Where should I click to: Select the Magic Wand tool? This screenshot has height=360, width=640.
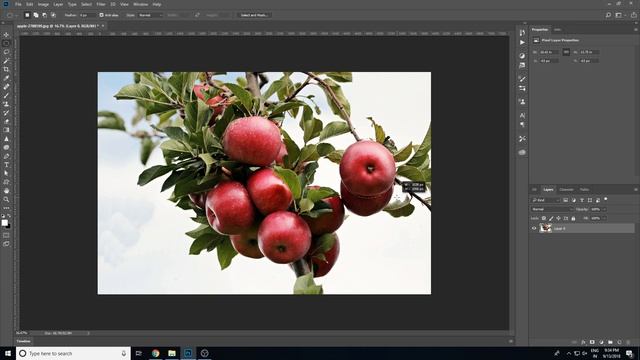pos(6,60)
